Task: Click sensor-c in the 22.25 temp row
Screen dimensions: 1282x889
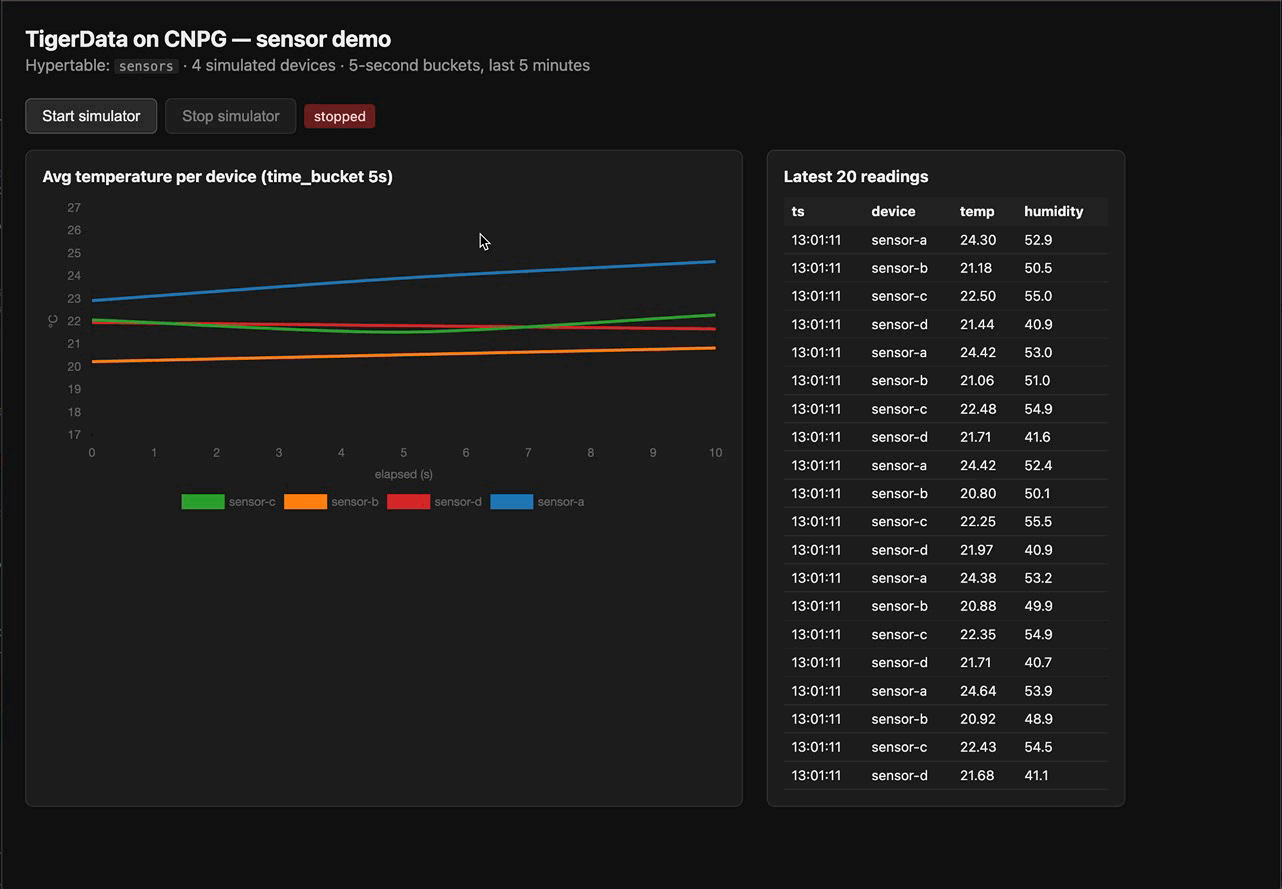Action: [x=899, y=521]
